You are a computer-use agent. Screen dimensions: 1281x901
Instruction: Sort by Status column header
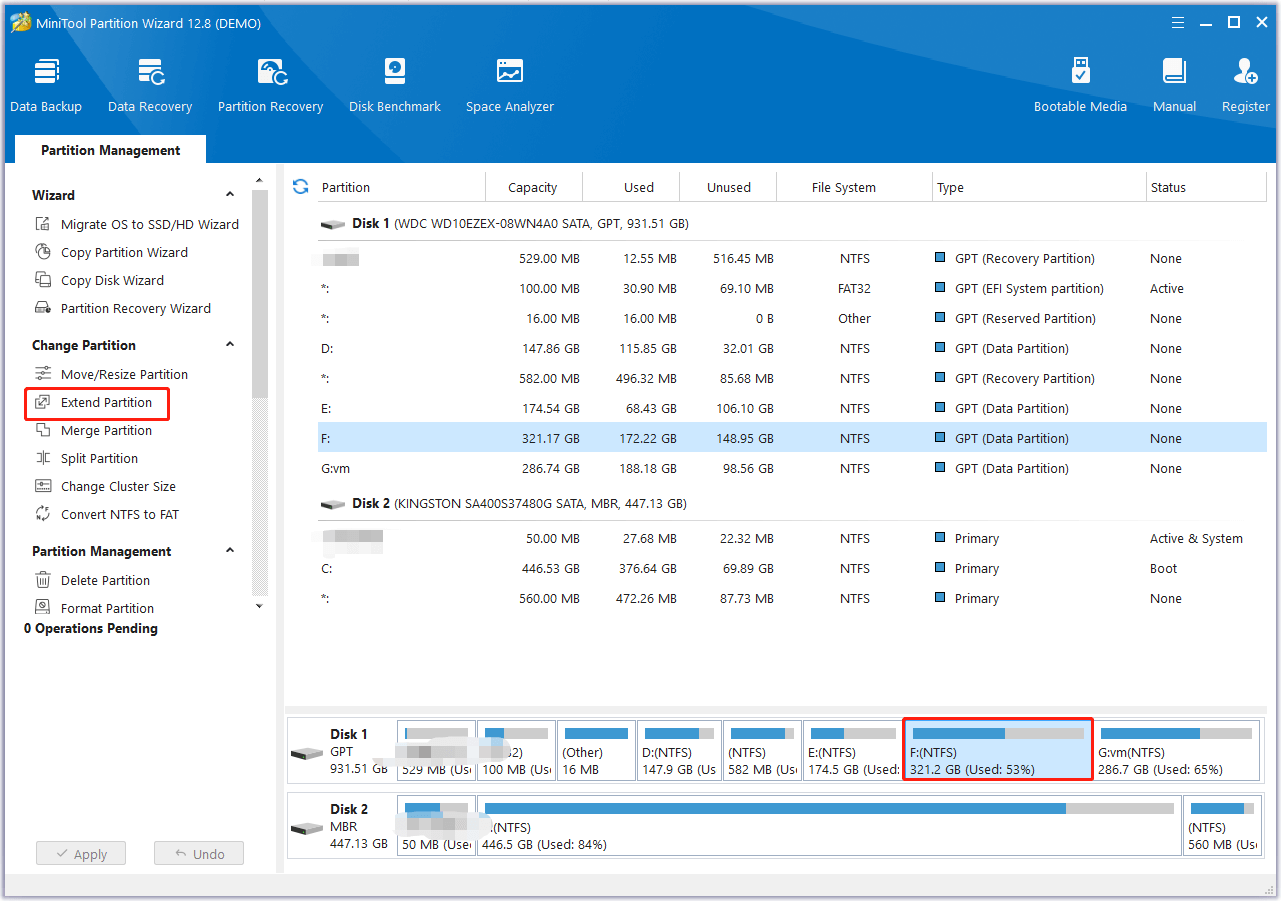[x=1206, y=187]
